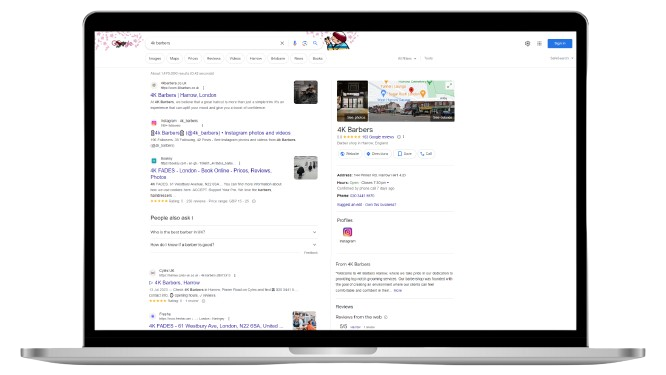Click the Directions button in knowledge panel
Image resolution: width=666 pixels, height=375 pixels.
click(x=377, y=154)
